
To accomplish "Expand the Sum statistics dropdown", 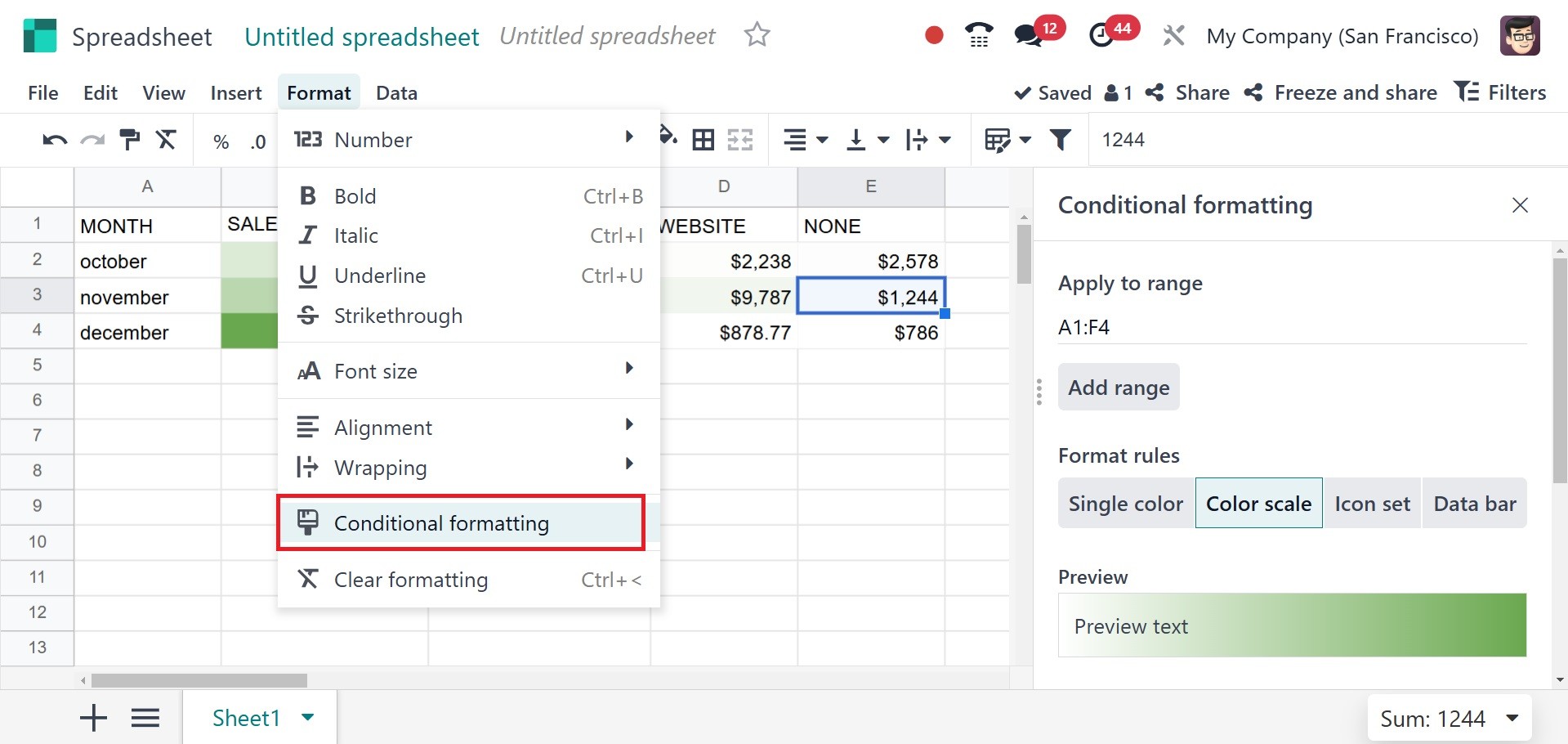I will click(1512, 719).
